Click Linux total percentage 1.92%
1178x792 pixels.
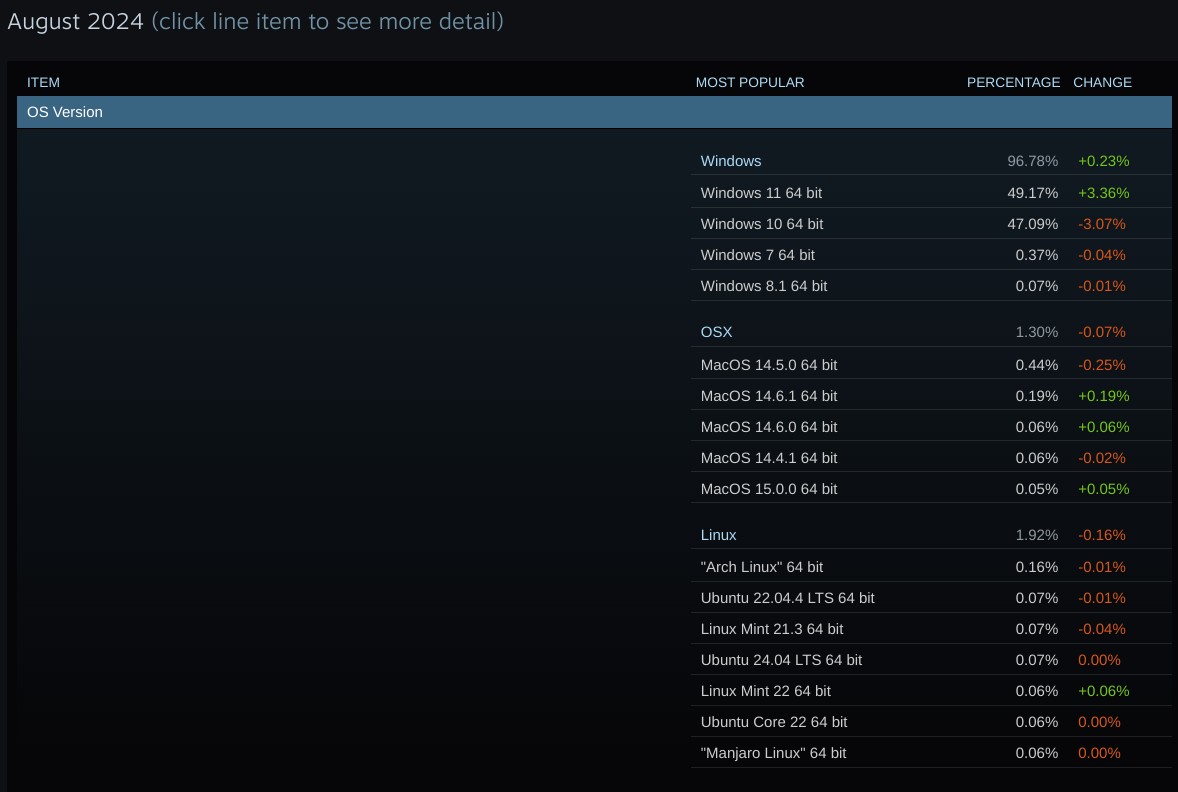tap(1037, 535)
